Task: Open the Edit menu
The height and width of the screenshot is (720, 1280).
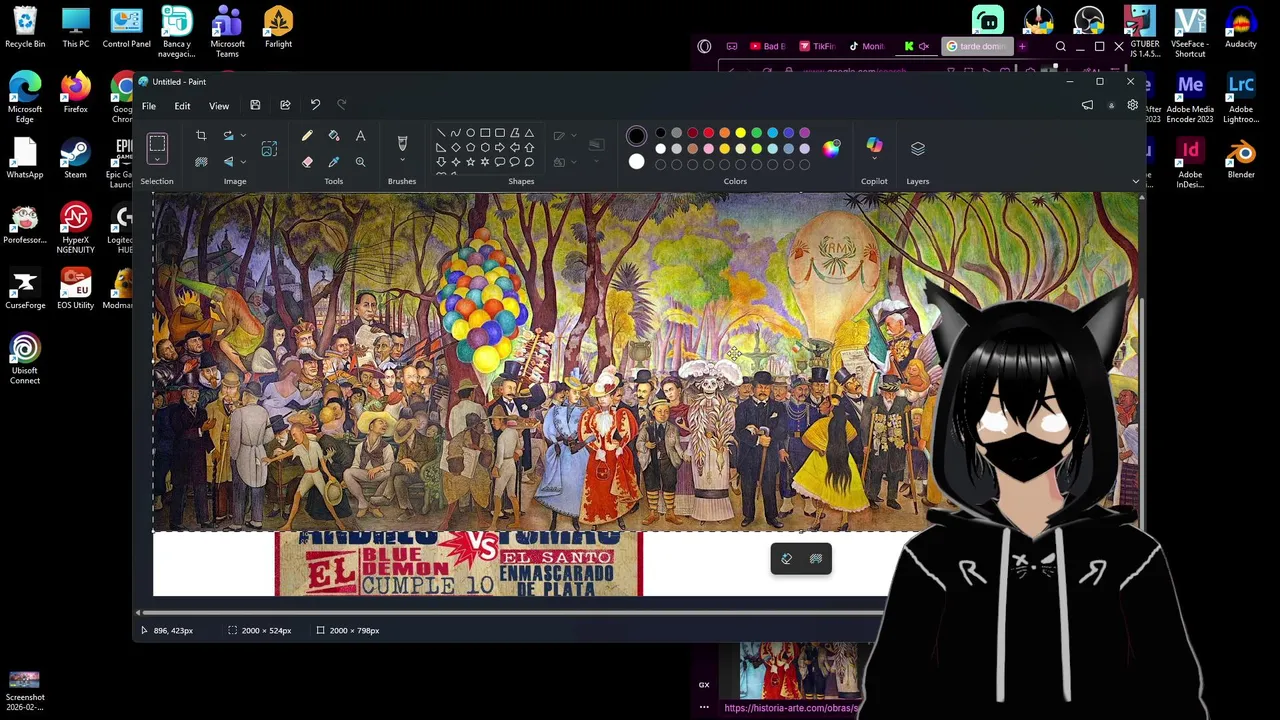Action: click(x=182, y=106)
